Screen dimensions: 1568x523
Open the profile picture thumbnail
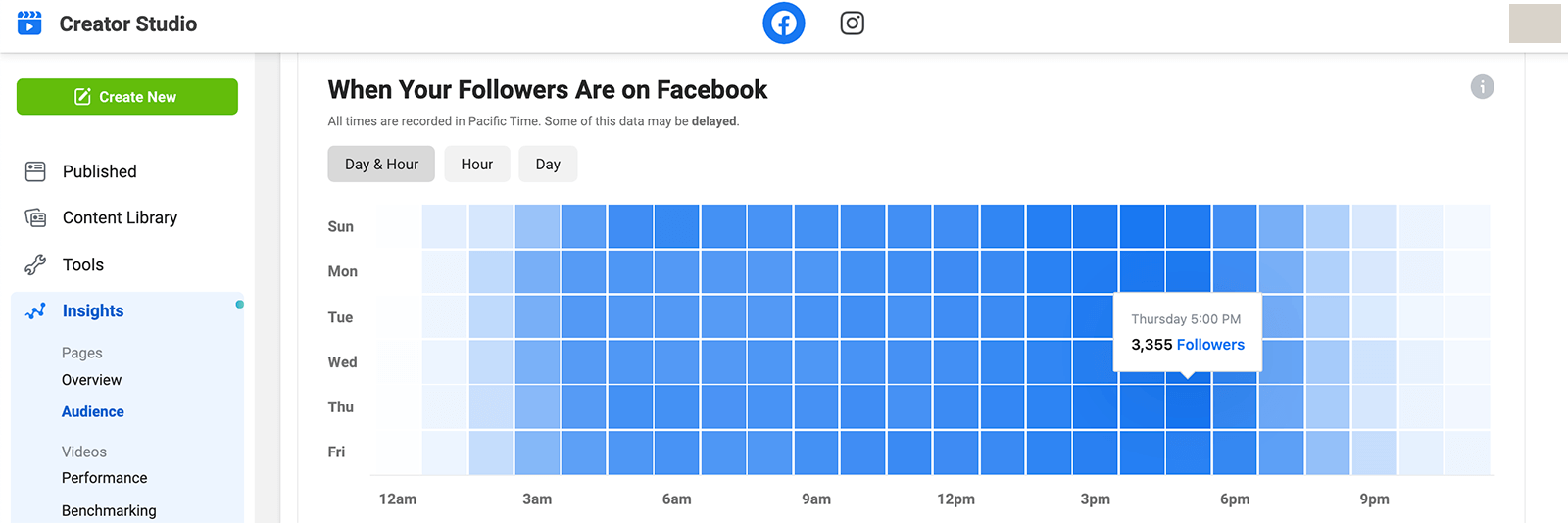tap(1534, 24)
